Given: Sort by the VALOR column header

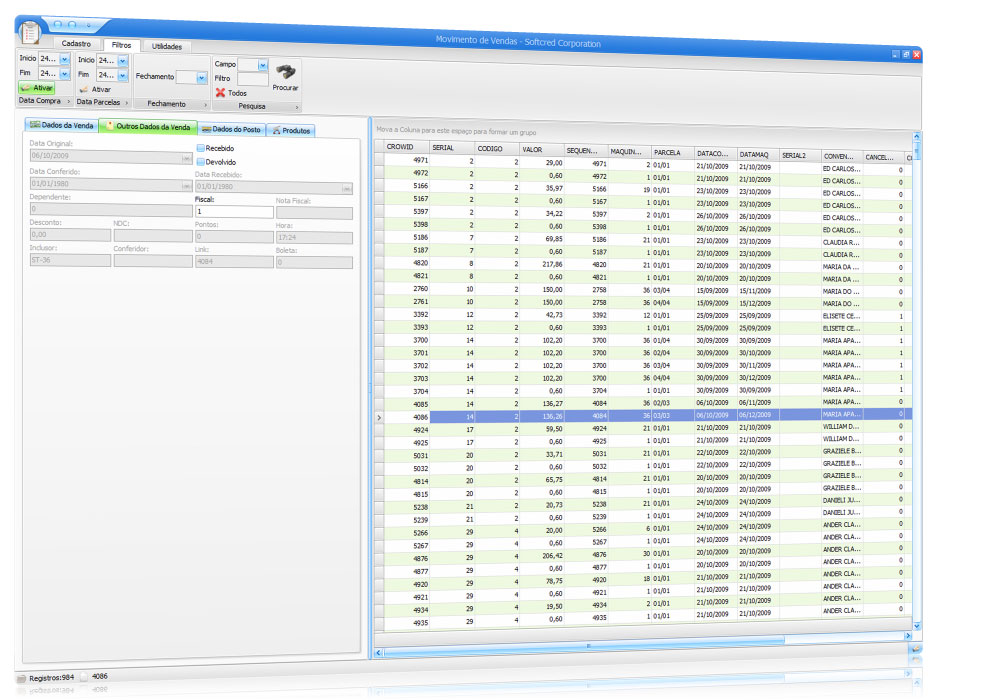Looking at the screenshot, I should coord(541,149).
